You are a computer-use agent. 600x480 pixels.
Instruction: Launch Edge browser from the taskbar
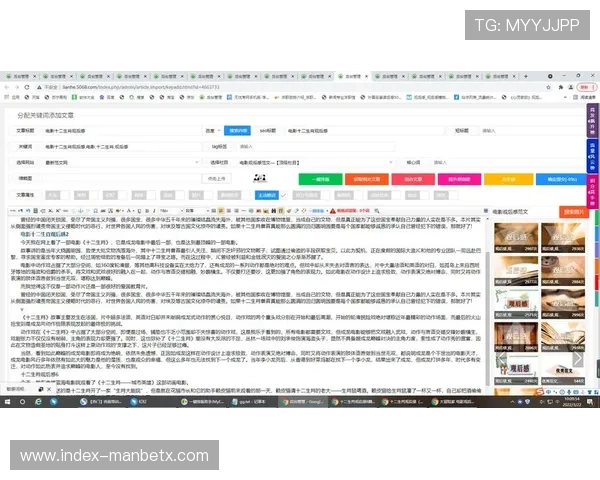pyautogui.click(x=38, y=402)
